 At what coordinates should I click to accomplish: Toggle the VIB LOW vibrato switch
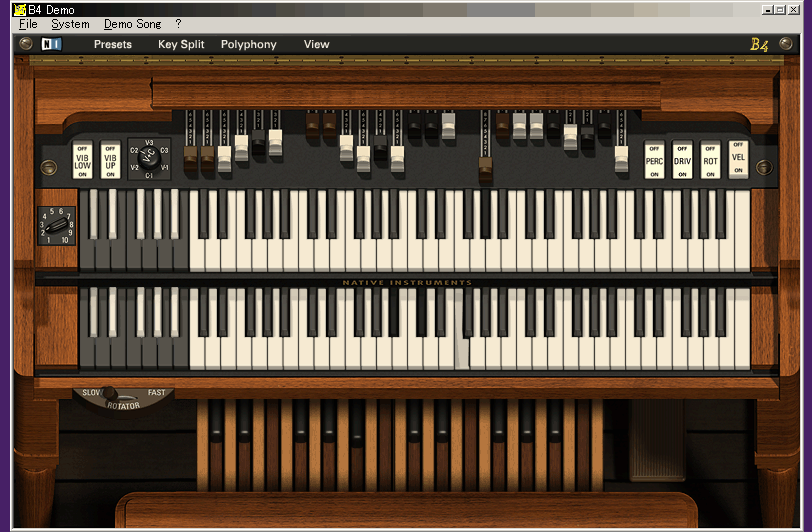[82, 161]
